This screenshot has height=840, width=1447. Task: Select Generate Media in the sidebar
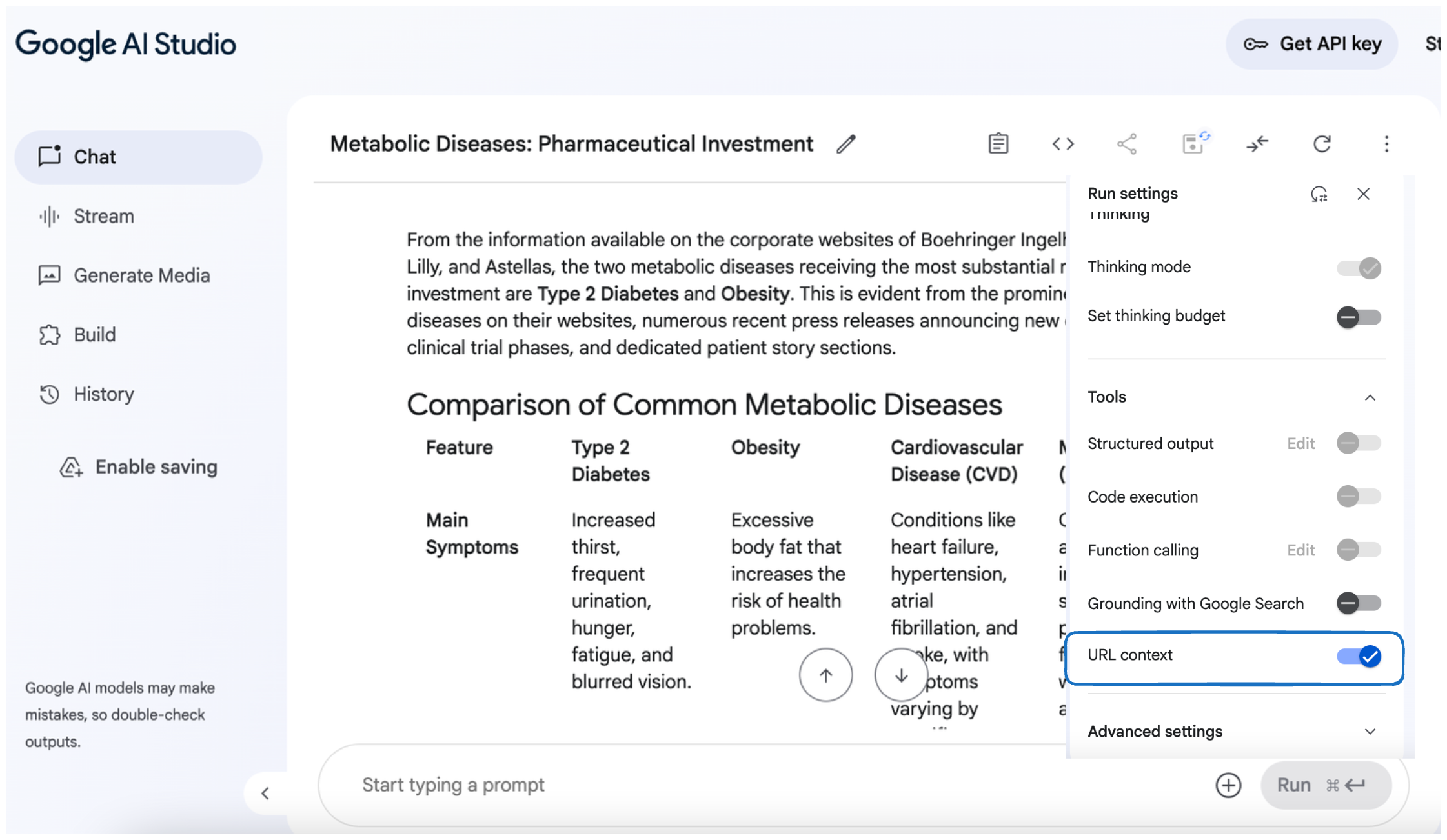pyautogui.click(x=141, y=275)
